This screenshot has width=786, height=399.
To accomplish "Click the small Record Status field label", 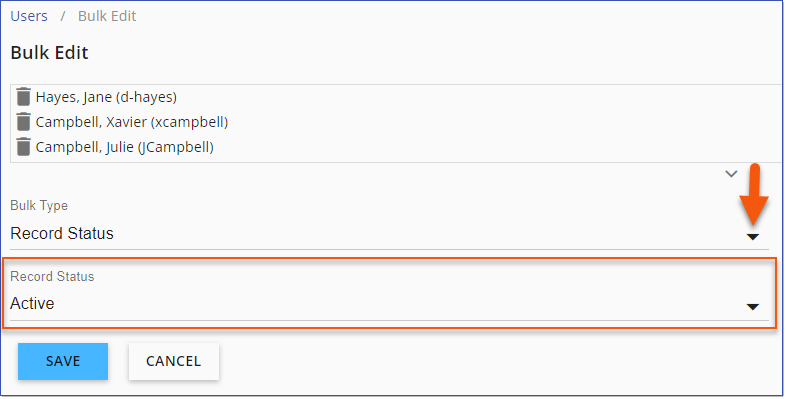I will 52,277.
